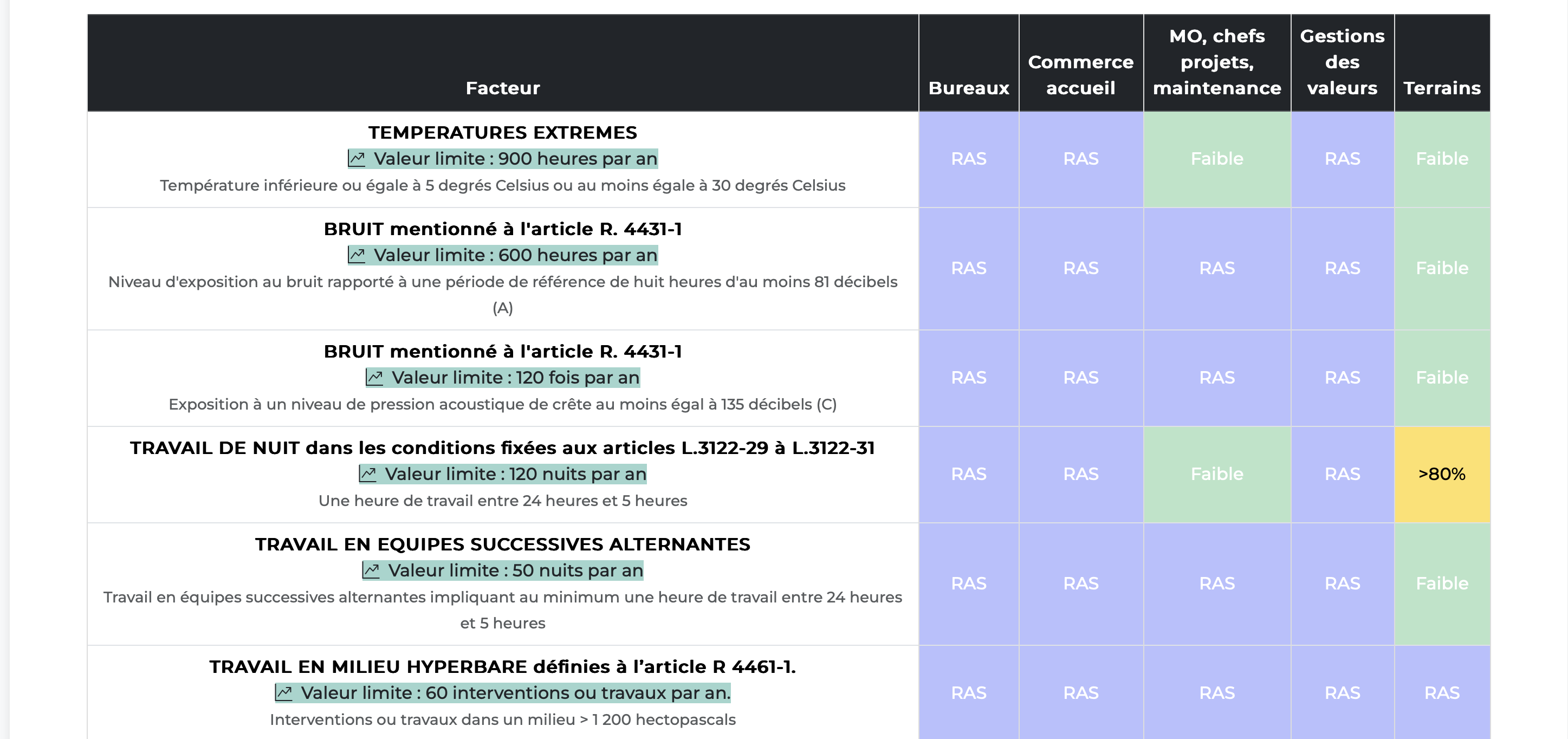Click Faible in MO column for TRAVAIL DE NUIT

click(1217, 474)
